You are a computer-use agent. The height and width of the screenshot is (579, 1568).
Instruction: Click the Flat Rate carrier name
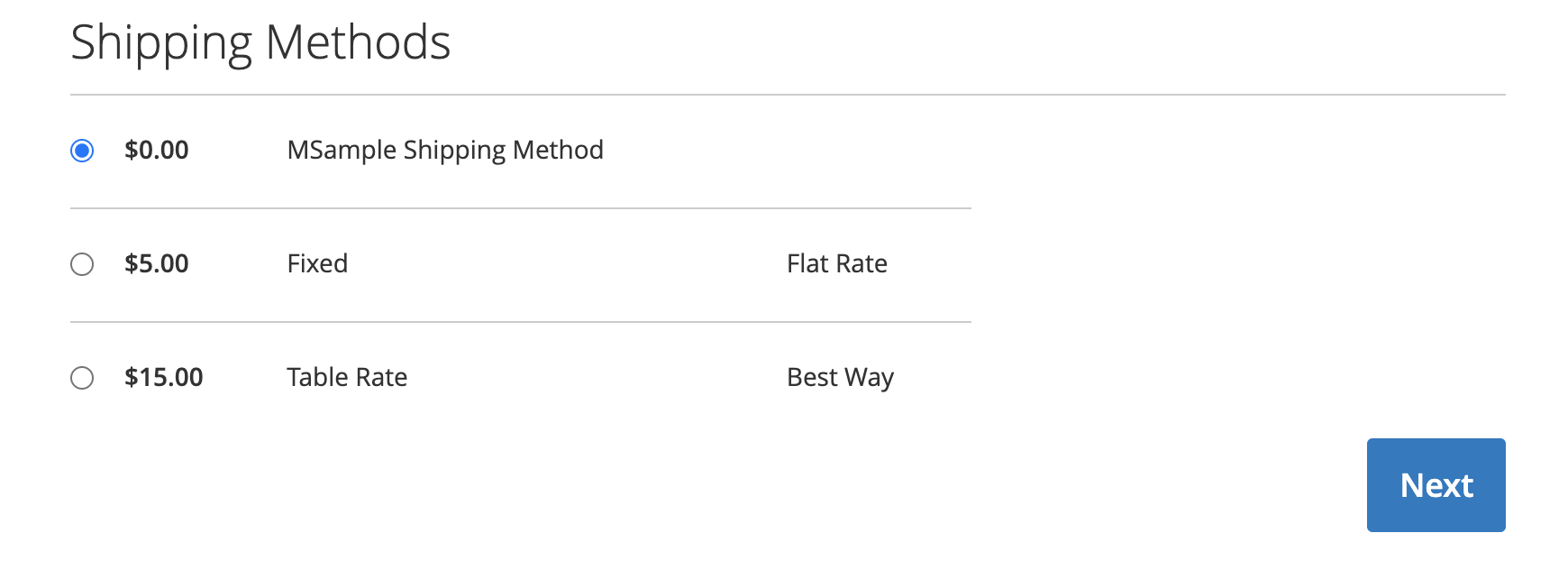point(837,263)
